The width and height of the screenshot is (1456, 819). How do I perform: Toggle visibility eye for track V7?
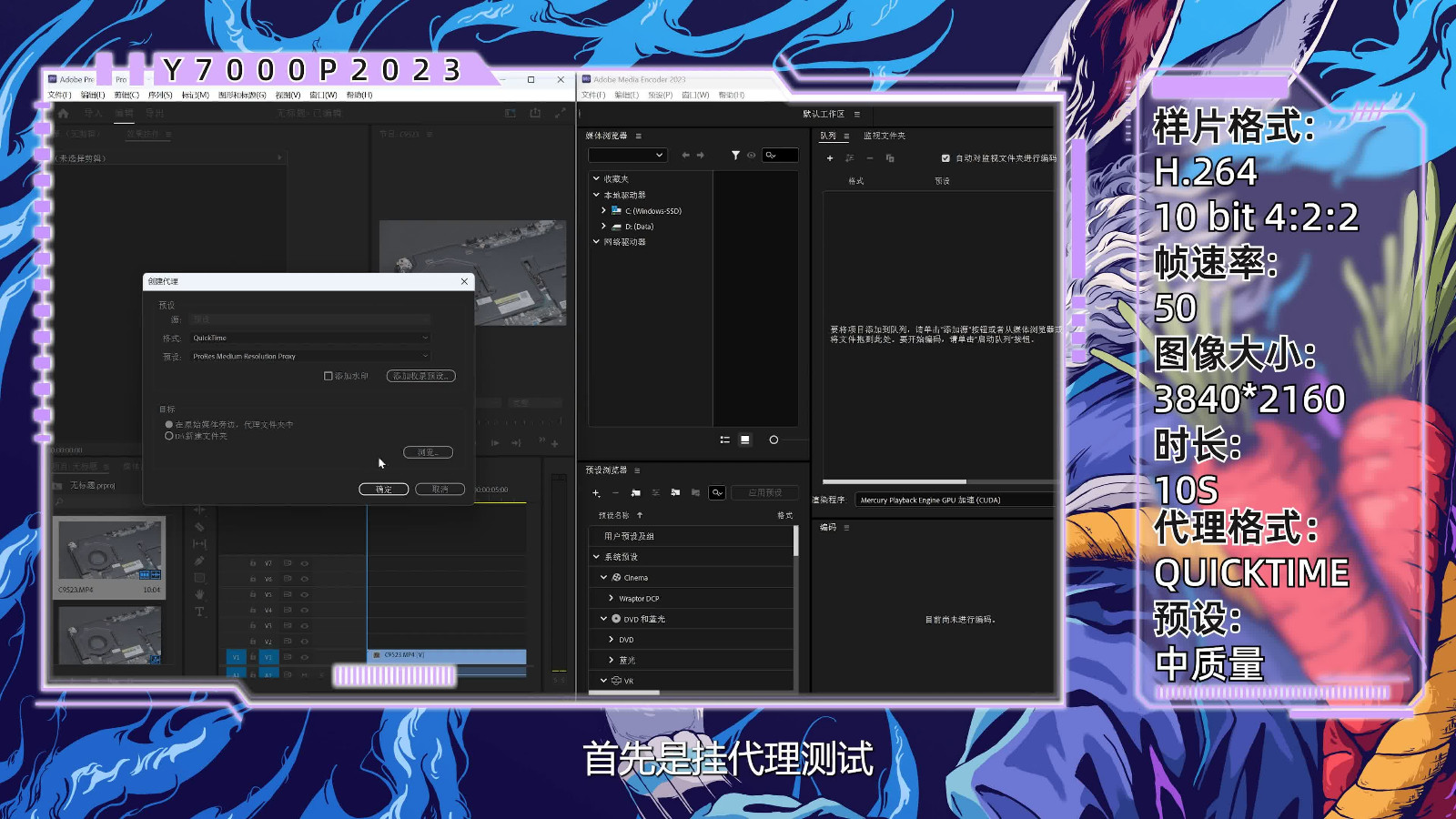tap(305, 563)
